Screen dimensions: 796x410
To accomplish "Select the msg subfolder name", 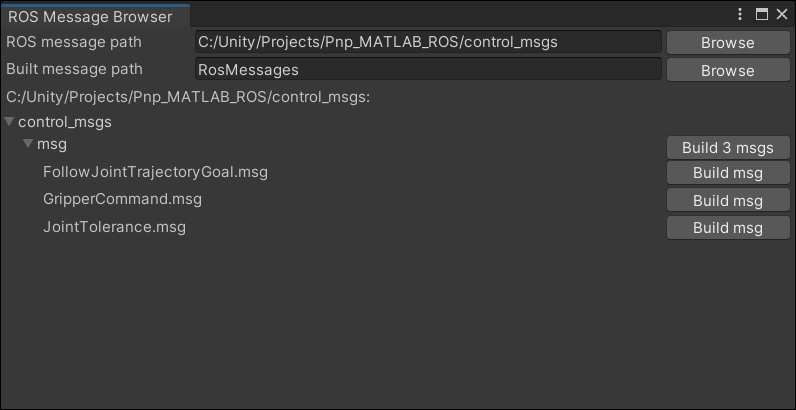I will pos(52,145).
